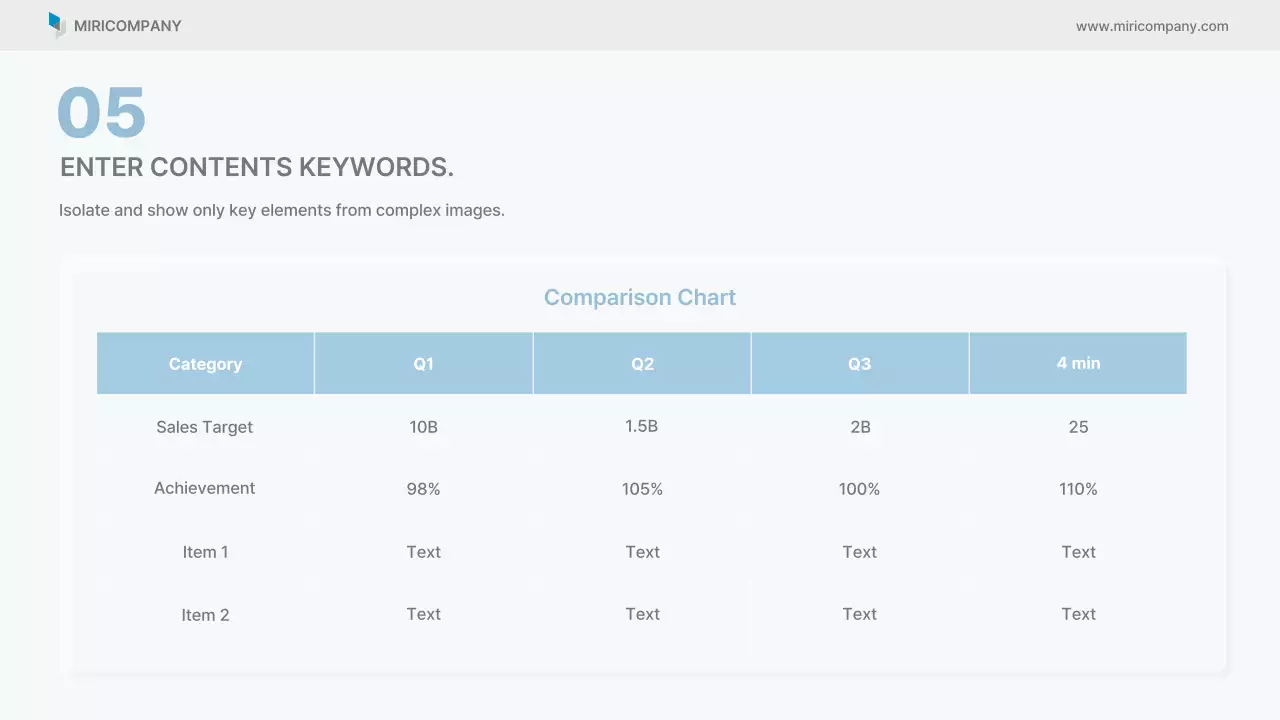The height and width of the screenshot is (720, 1280).
Task: Select the large 05 slide number
Action: tap(102, 112)
